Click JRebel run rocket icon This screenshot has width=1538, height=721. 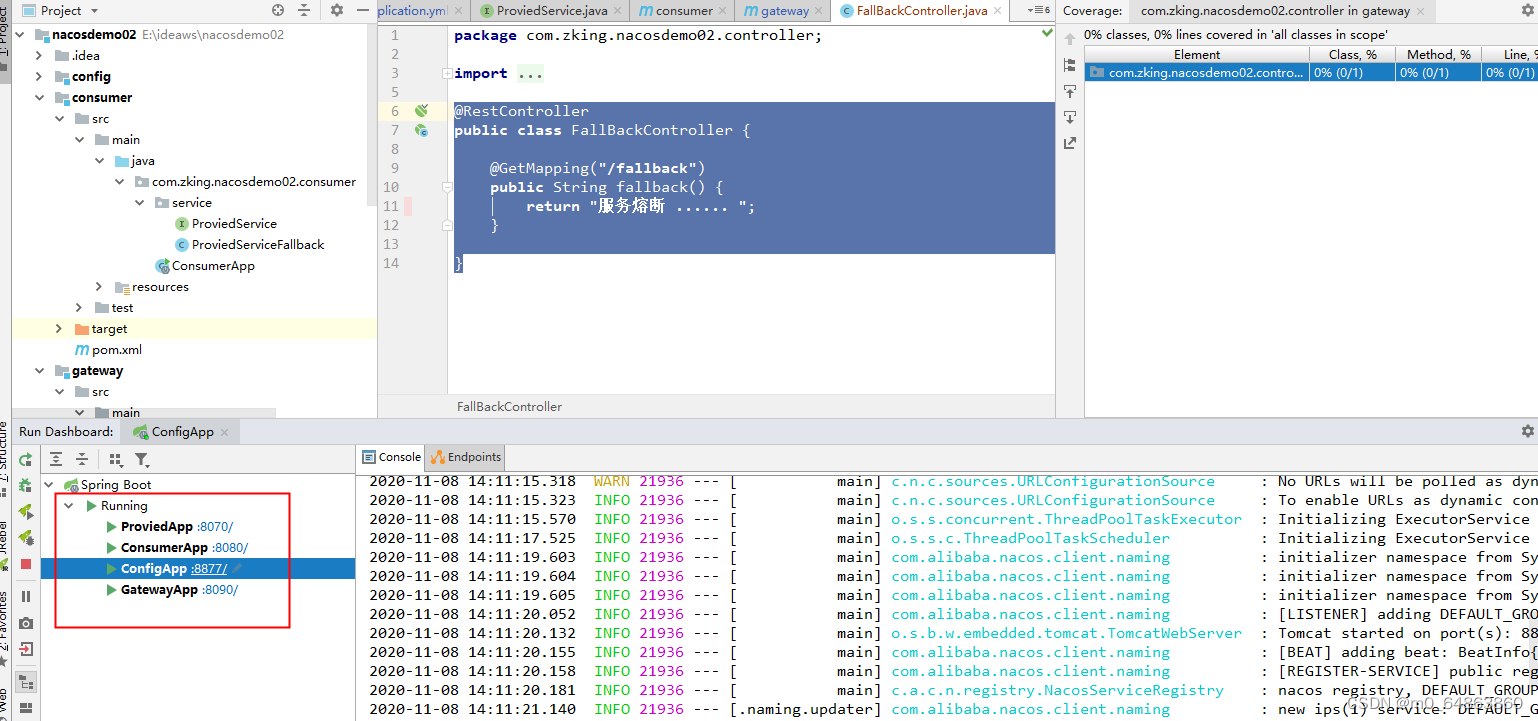point(26,512)
